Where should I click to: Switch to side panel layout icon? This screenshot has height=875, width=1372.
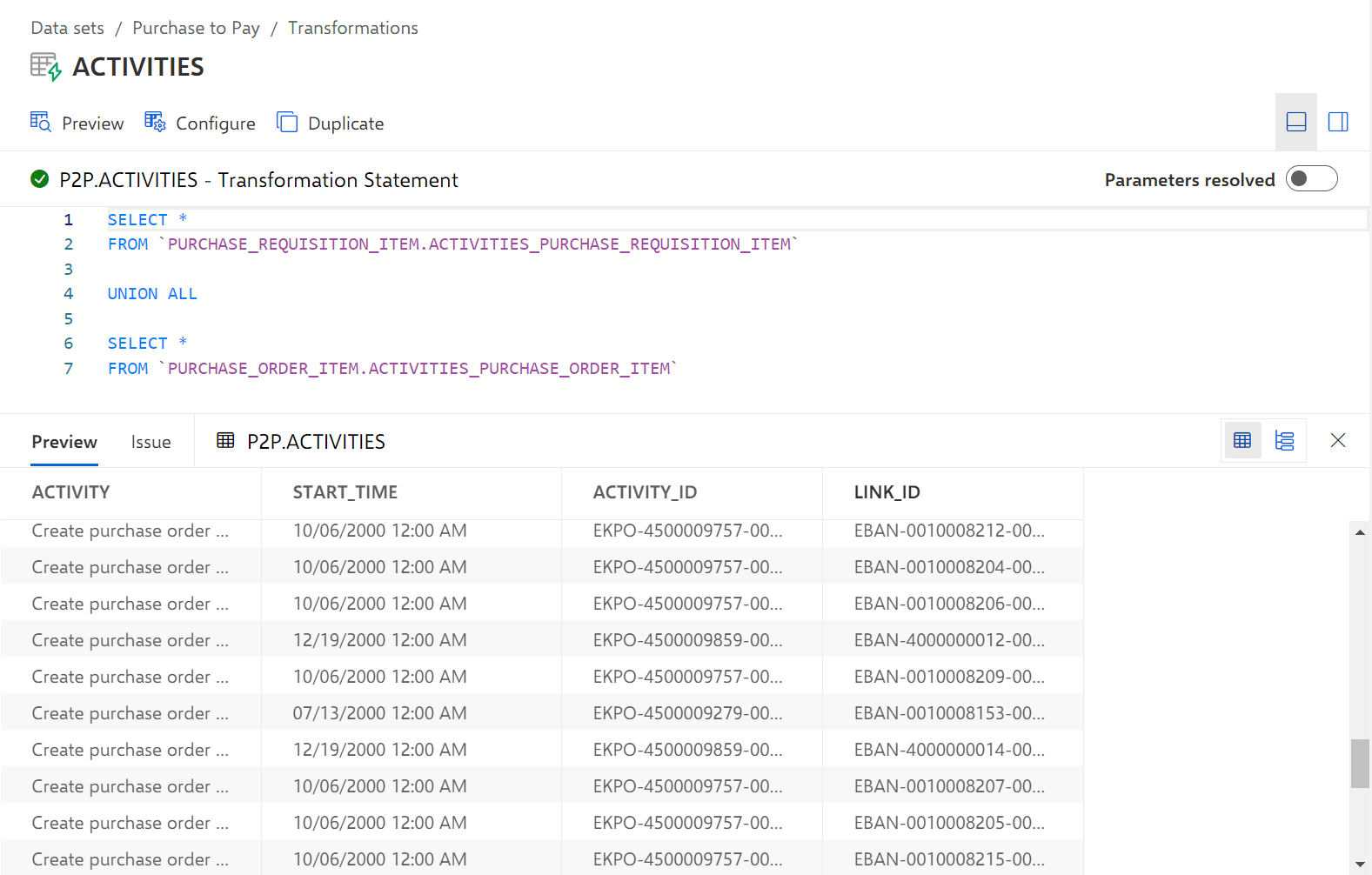point(1338,122)
